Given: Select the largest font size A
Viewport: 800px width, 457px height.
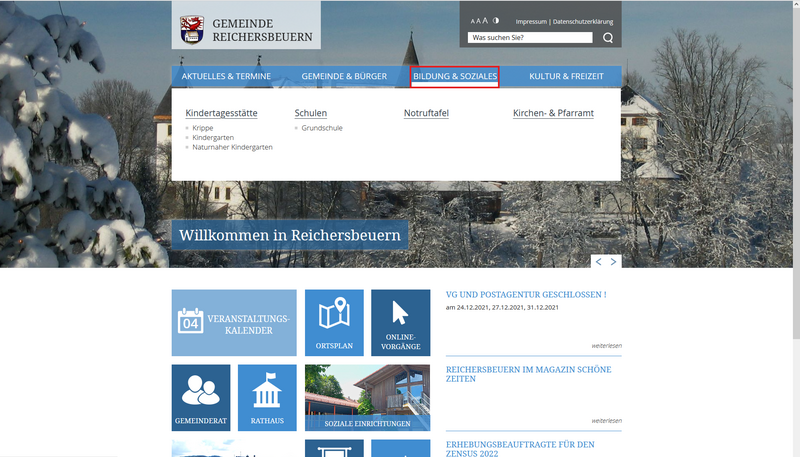Looking at the screenshot, I should [485, 20].
